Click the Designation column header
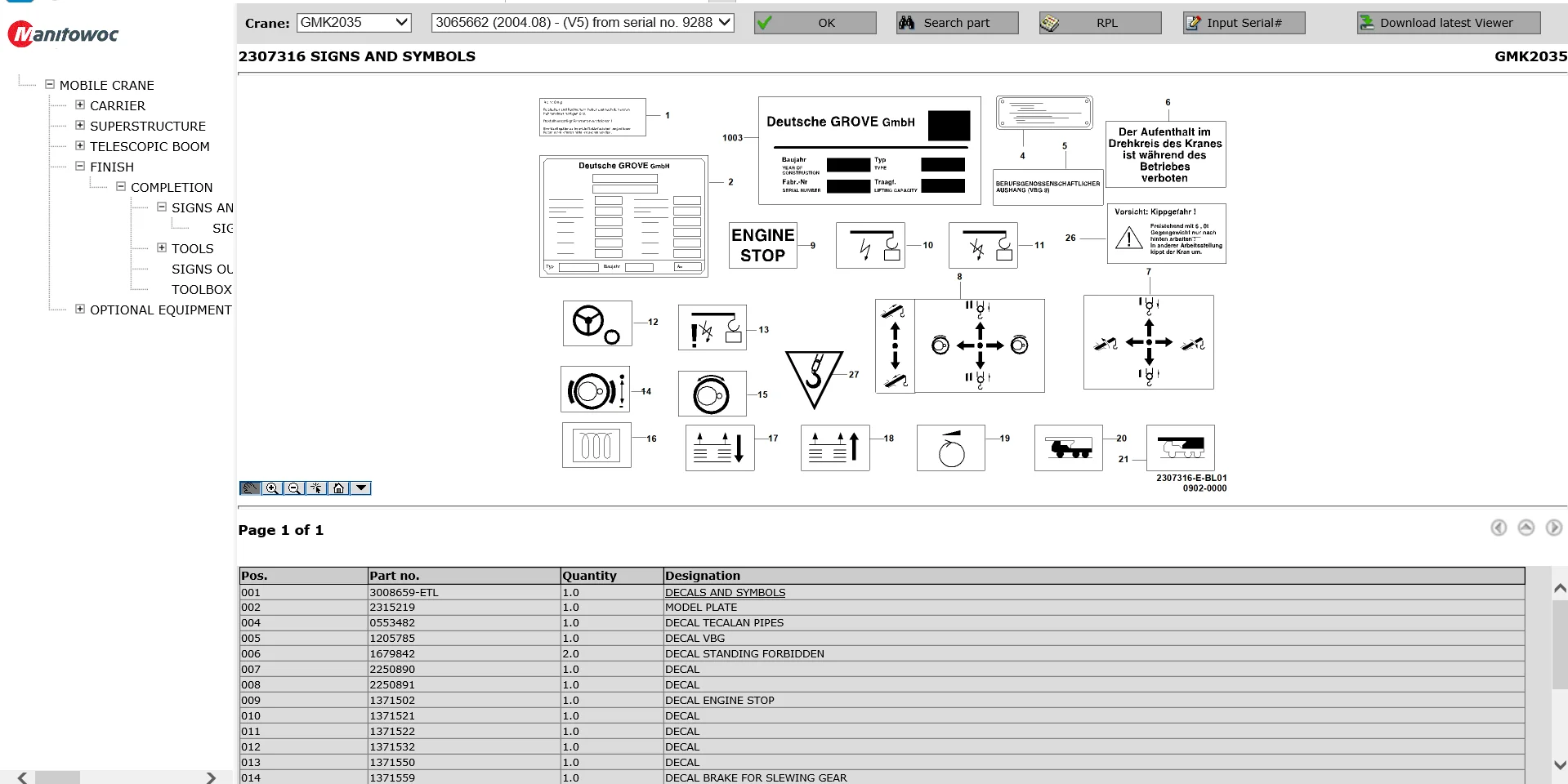Viewport: 1568px width, 784px height. (1094, 576)
